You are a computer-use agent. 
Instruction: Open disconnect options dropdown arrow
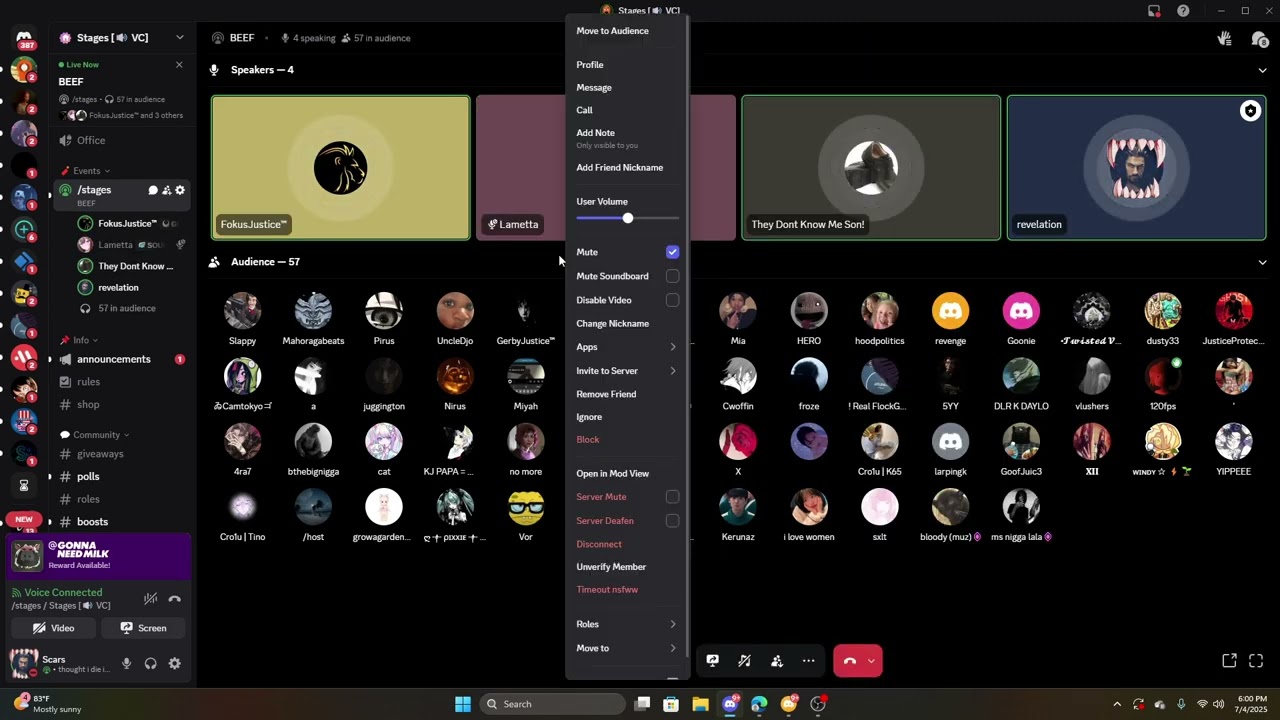point(872,661)
